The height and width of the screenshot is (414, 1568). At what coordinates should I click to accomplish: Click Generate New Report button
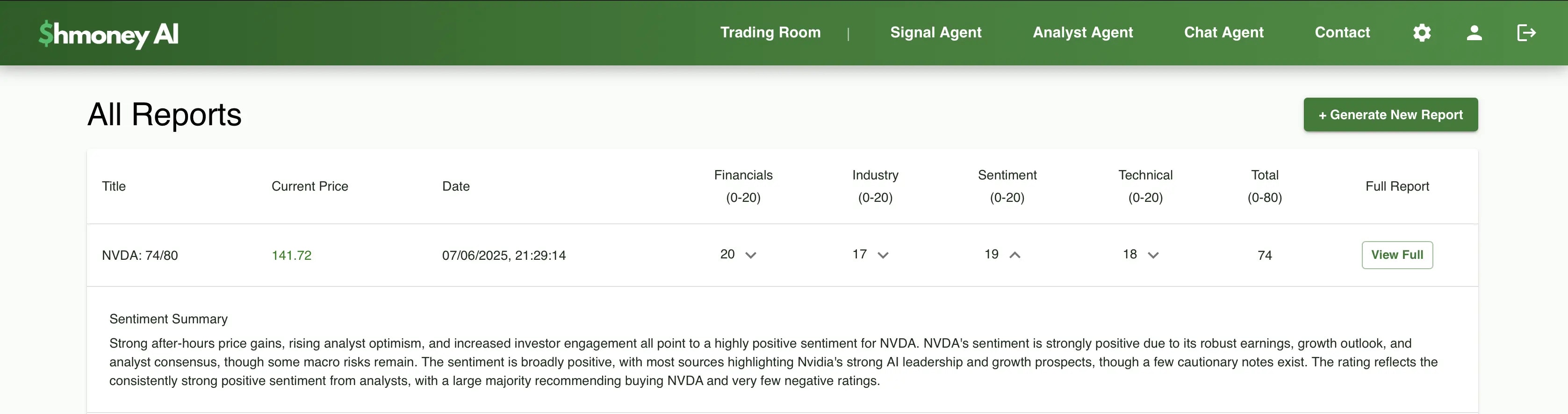click(1390, 114)
